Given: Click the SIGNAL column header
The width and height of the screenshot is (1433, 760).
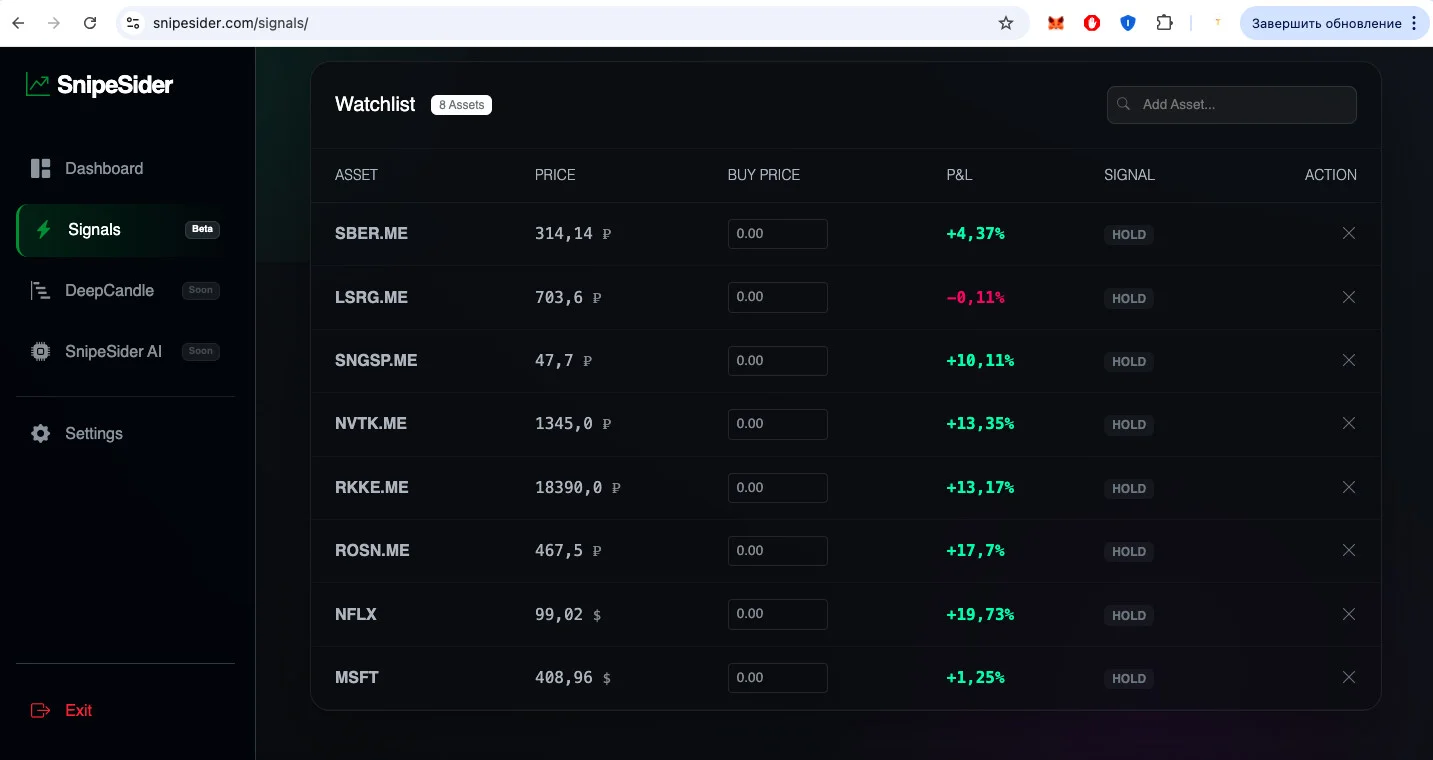Looking at the screenshot, I should (1129, 175).
